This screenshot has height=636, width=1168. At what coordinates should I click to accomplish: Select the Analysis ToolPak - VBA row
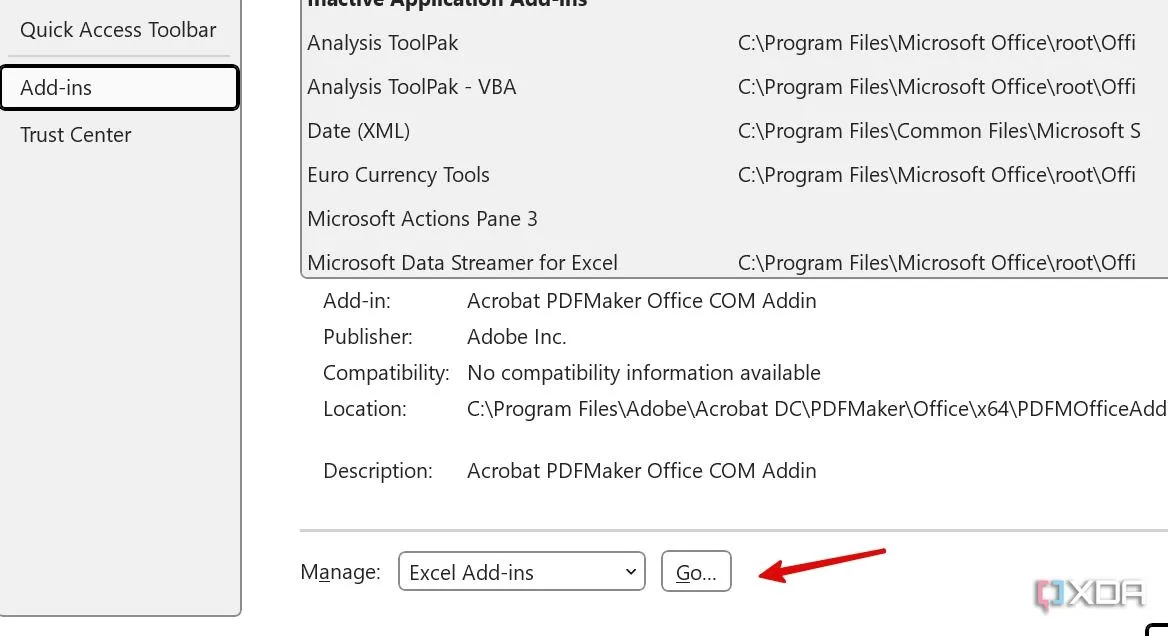pos(734,87)
